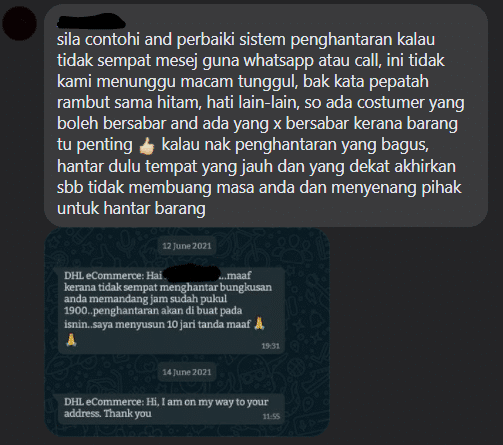Click the last comment line 'untuk hantar barang'
Viewport: 503px width, 445px height.
pos(131,209)
